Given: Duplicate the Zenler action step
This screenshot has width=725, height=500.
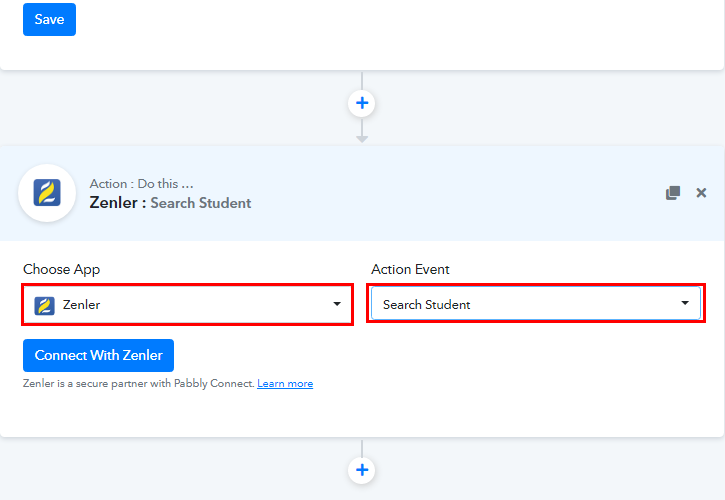Looking at the screenshot, I should pyautogui.click(x=673, y=193).
